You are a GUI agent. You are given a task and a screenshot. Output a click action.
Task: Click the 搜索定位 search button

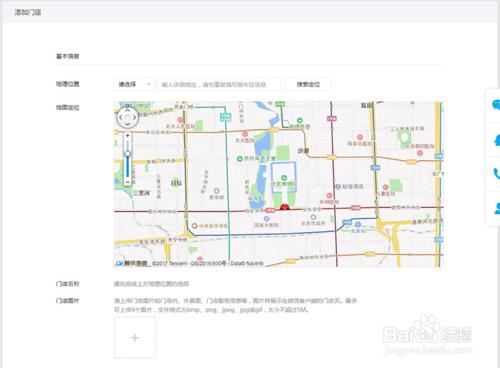[x=308, y=84]
